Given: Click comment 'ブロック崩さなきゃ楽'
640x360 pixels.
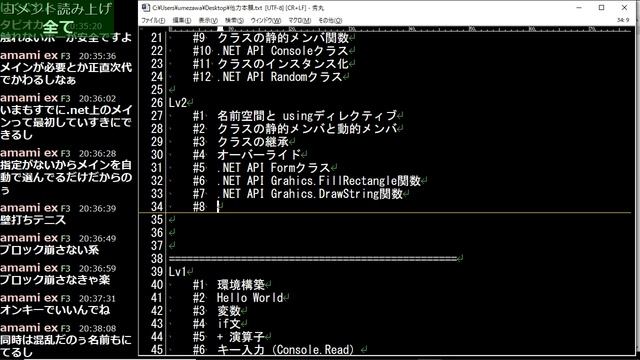Looking at the screenshot, I should [x=55, y=280].
